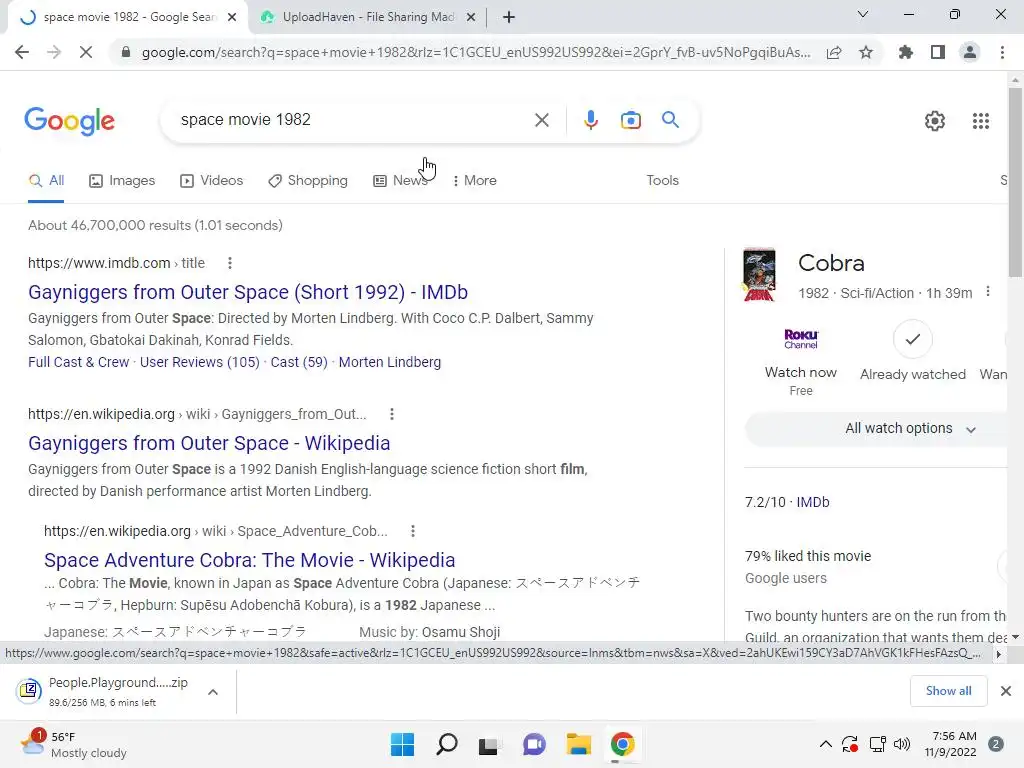Open the People.Playground zip download options arrow
1024x768 pixels.
click(x=213, y=692)
